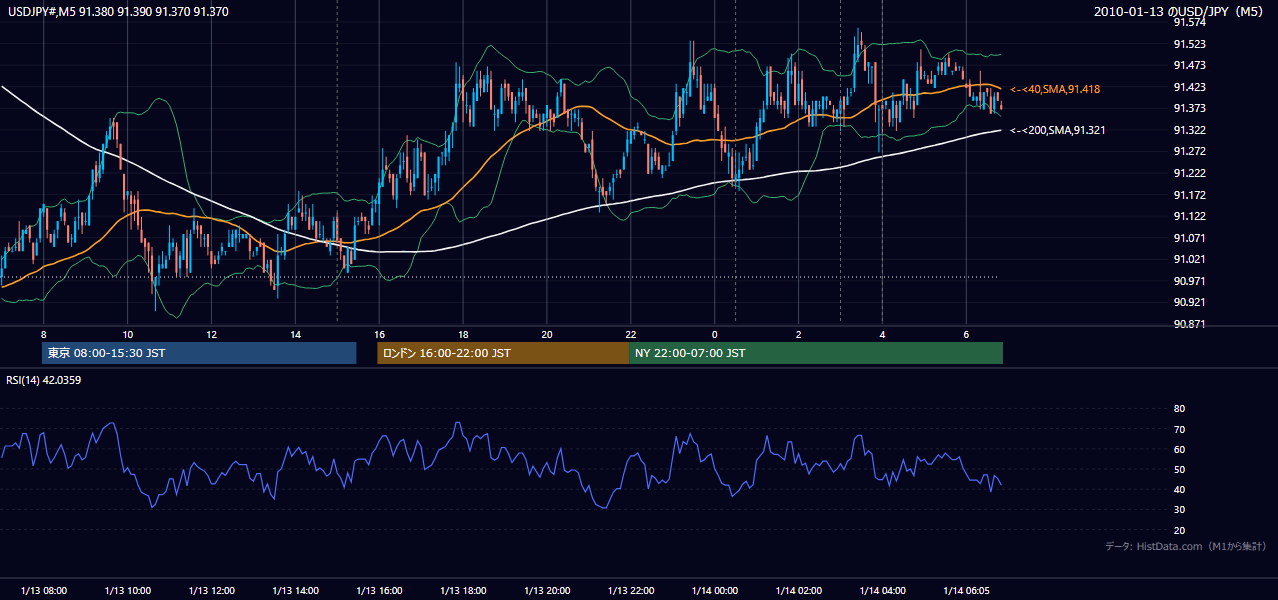Click the London 16:00-22:00 JST session bar

click(x=503, y=353)
